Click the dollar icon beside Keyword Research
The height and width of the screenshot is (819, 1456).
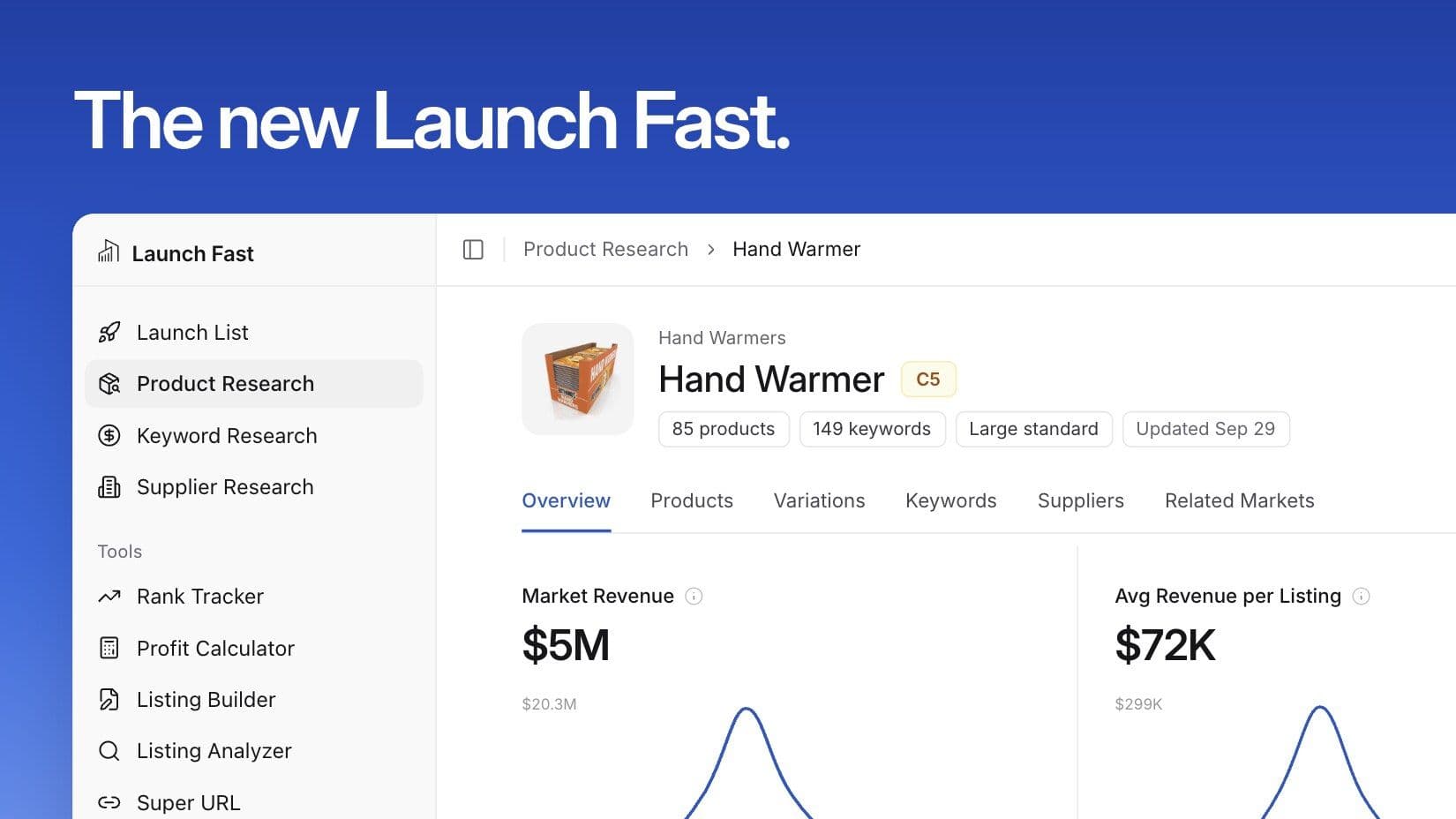point(109,435)
